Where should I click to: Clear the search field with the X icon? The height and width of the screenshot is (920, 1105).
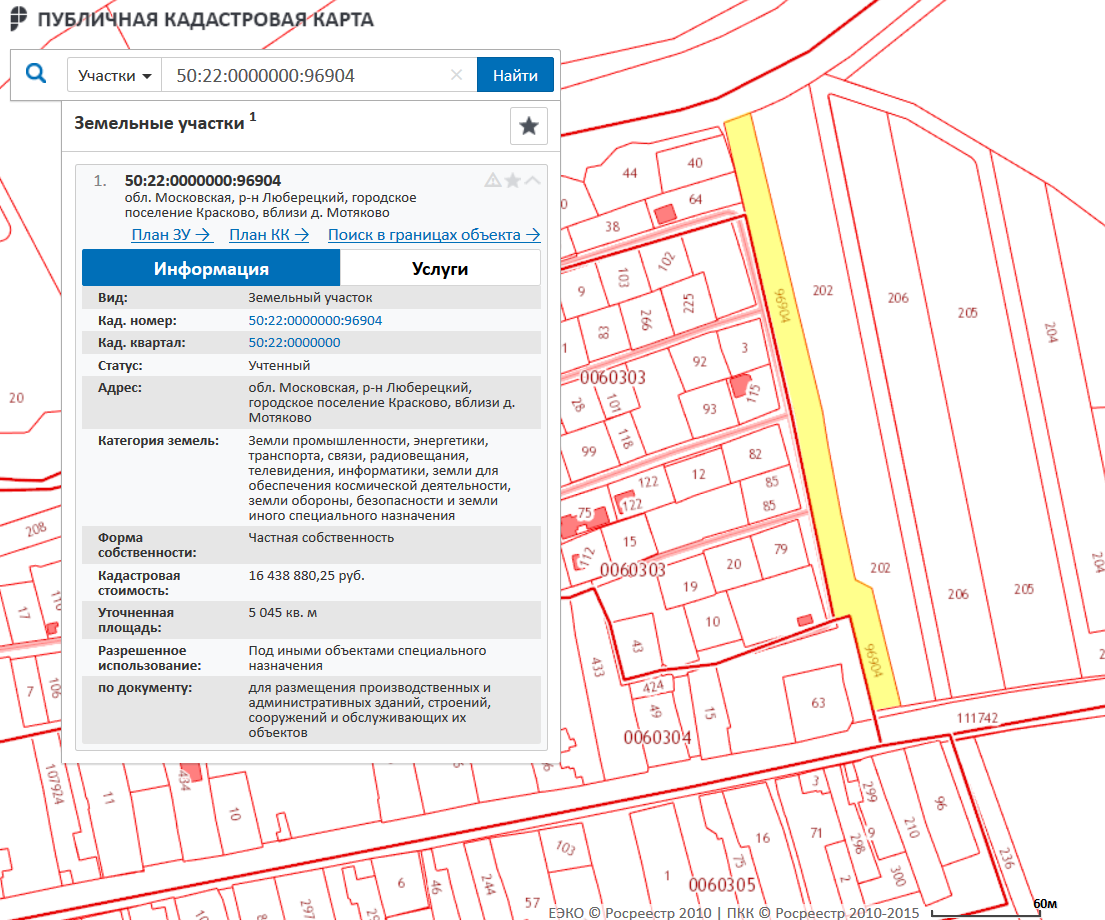click(457, 75)
